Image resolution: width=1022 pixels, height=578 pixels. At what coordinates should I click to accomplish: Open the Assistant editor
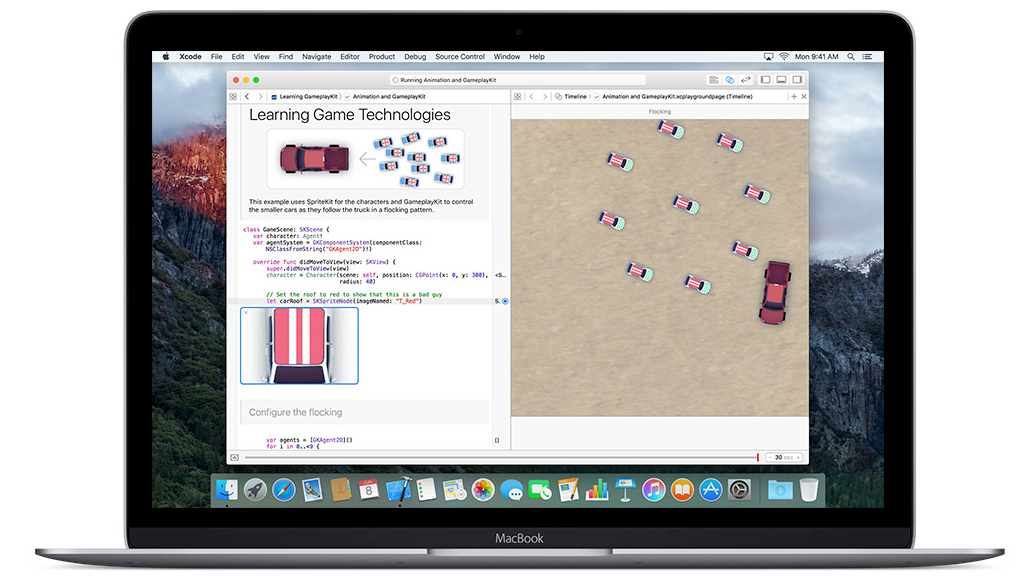pos(730,80)
